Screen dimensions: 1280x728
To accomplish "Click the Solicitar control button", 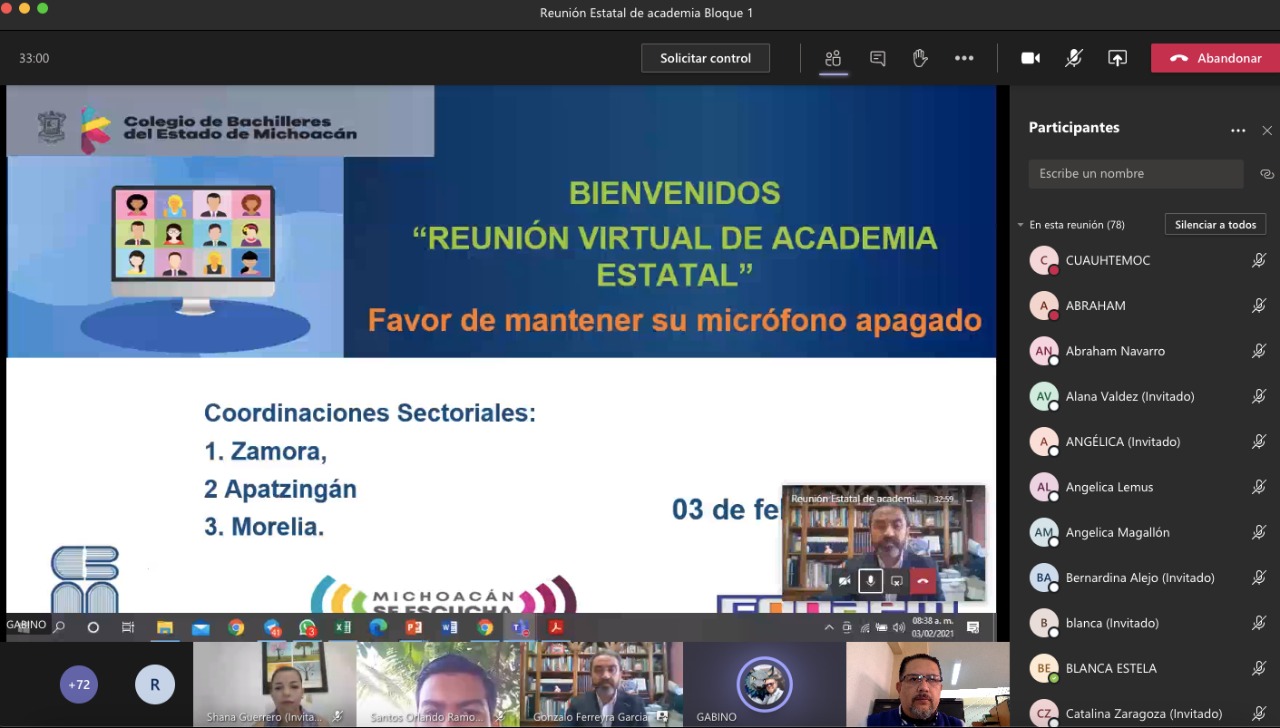I will pyautogui.click(x=705, y=58).
